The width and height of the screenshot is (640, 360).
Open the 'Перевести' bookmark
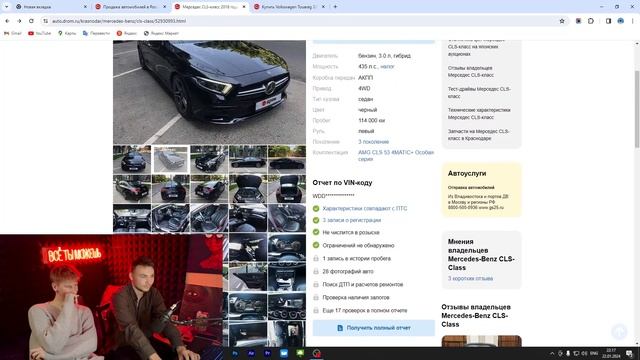tap(96, 33)
